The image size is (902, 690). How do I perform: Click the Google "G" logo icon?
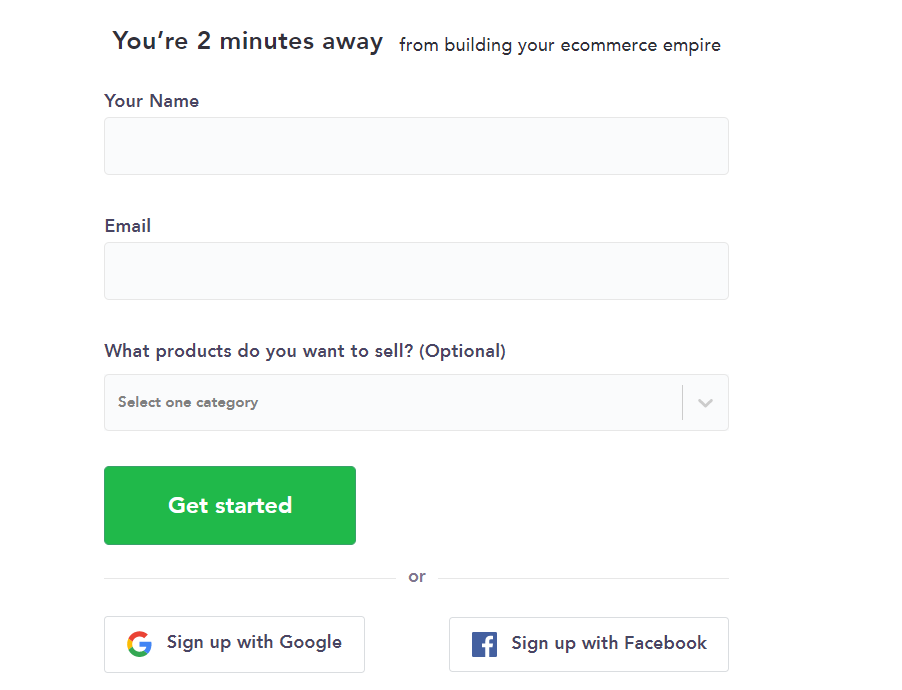[140, 643]
